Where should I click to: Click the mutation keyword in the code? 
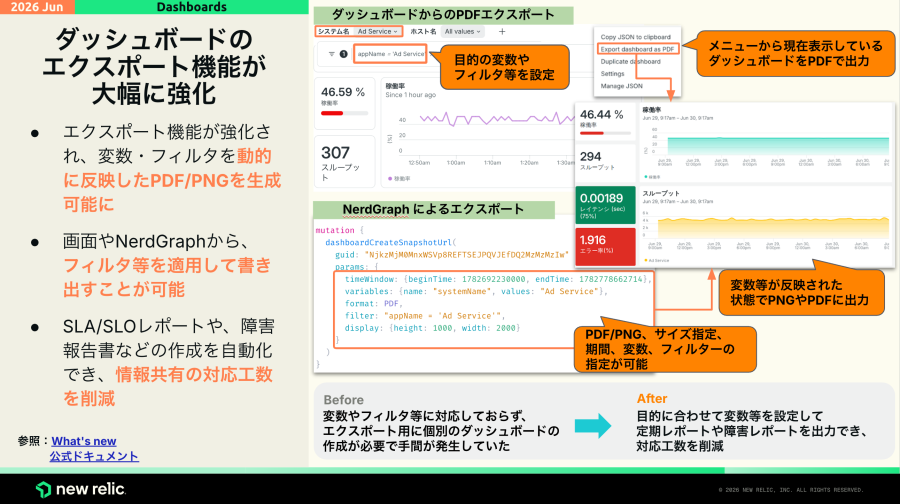pos(335,230)
